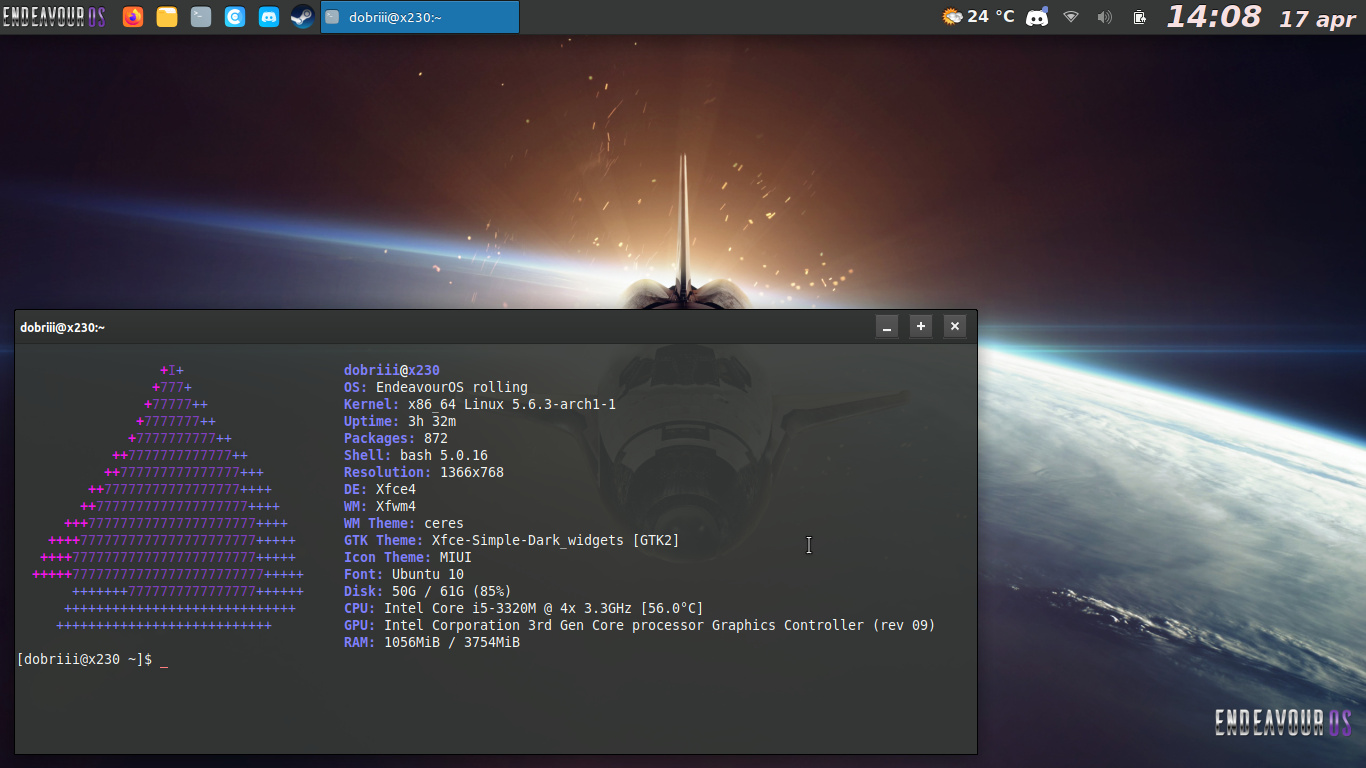The image size is (1366, 768).
Task: Click the GPU: Intel Corporation line
Action: click(640, 625)
